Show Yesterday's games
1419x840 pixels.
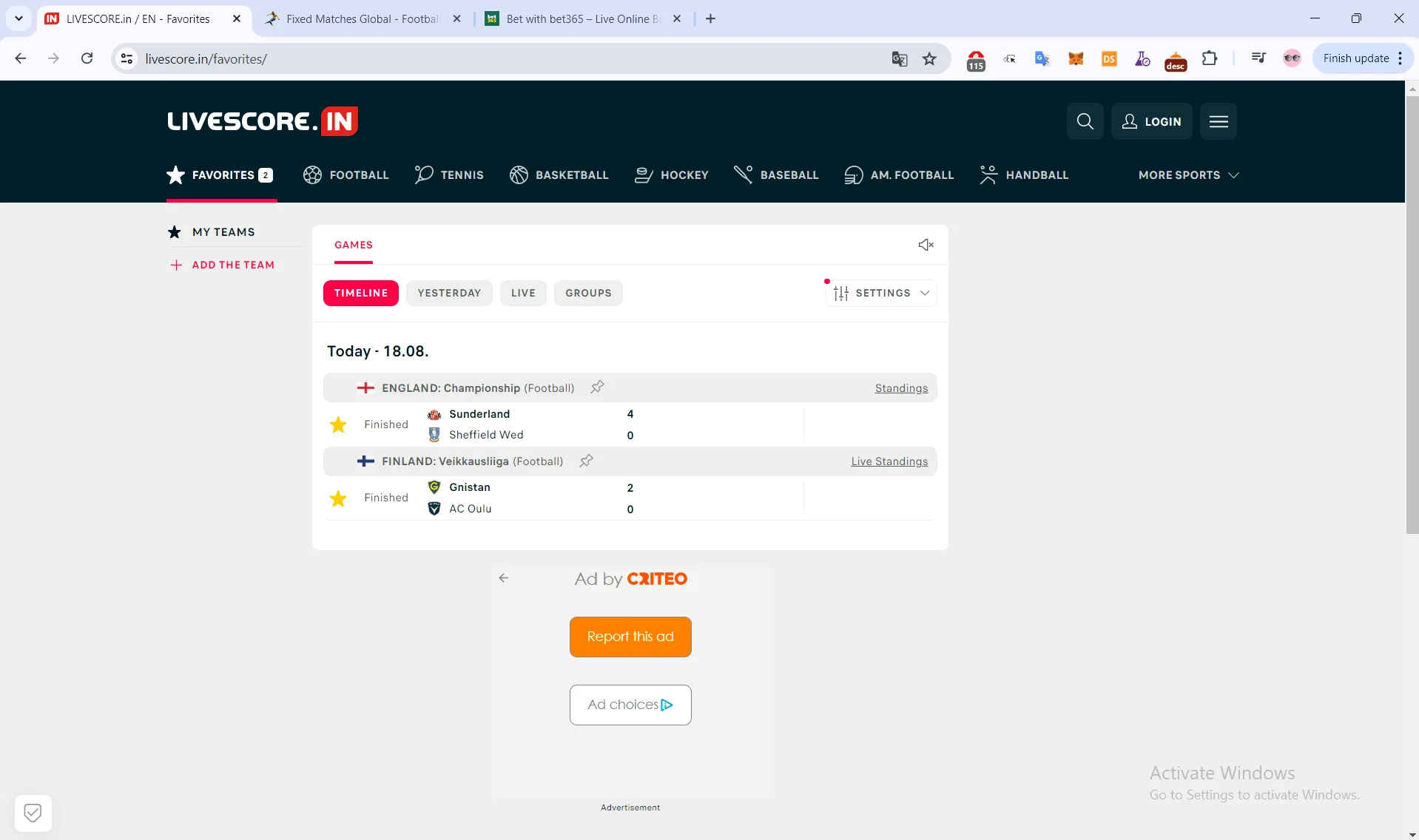tap(449, 293)
